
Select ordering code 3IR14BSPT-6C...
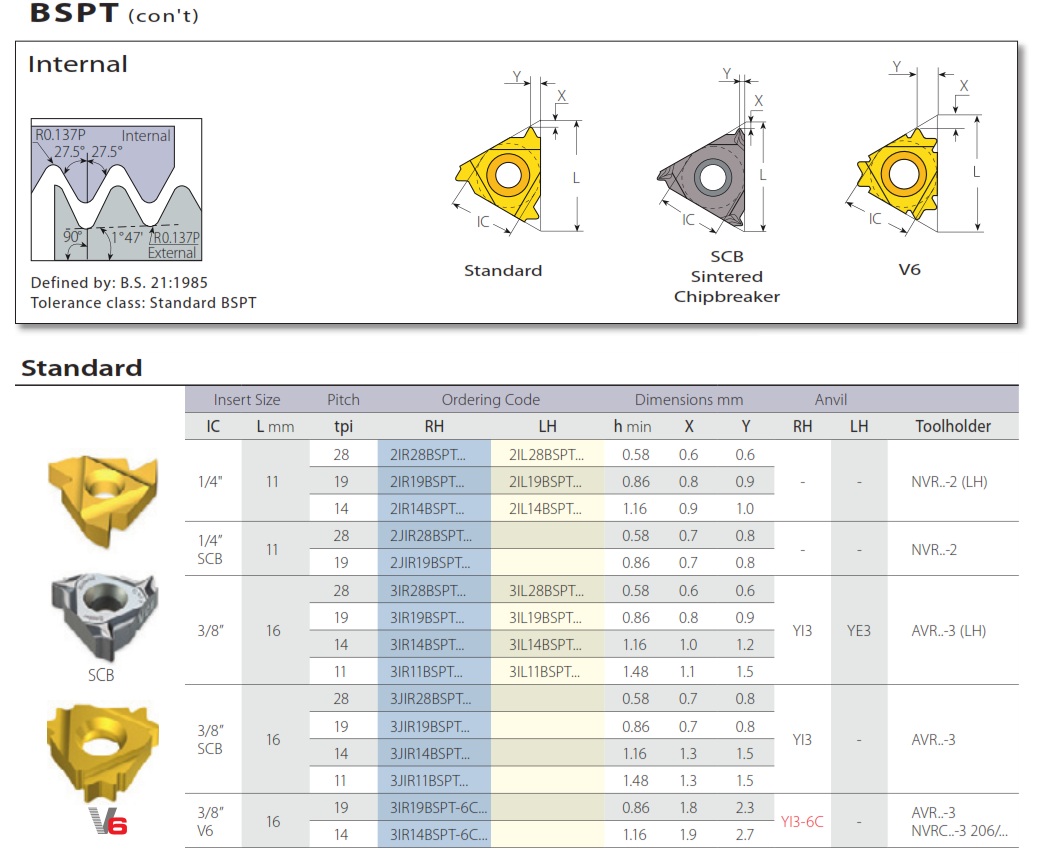click(x=438, y=836)
